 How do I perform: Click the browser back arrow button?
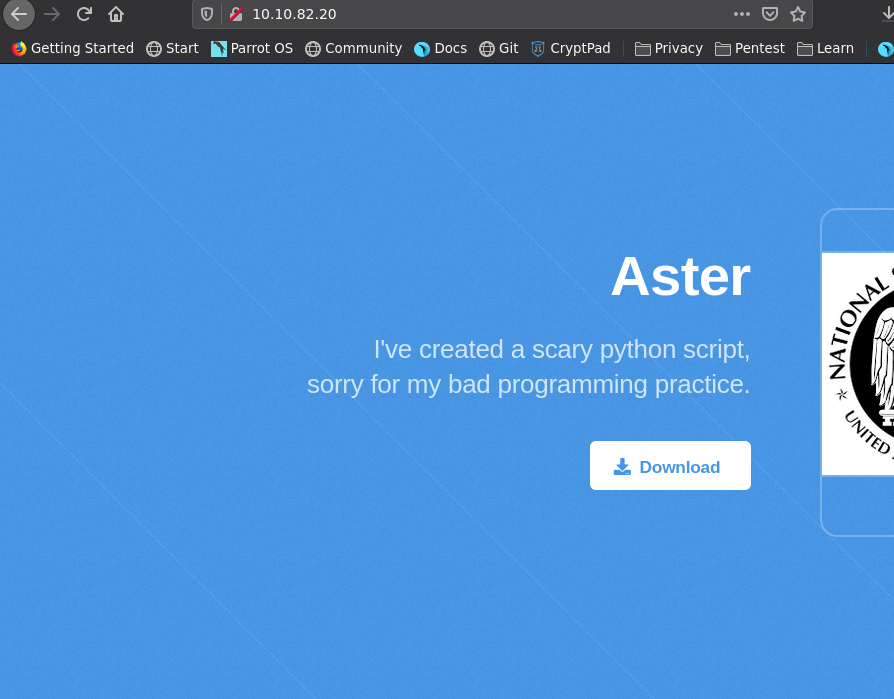(18, 14)
